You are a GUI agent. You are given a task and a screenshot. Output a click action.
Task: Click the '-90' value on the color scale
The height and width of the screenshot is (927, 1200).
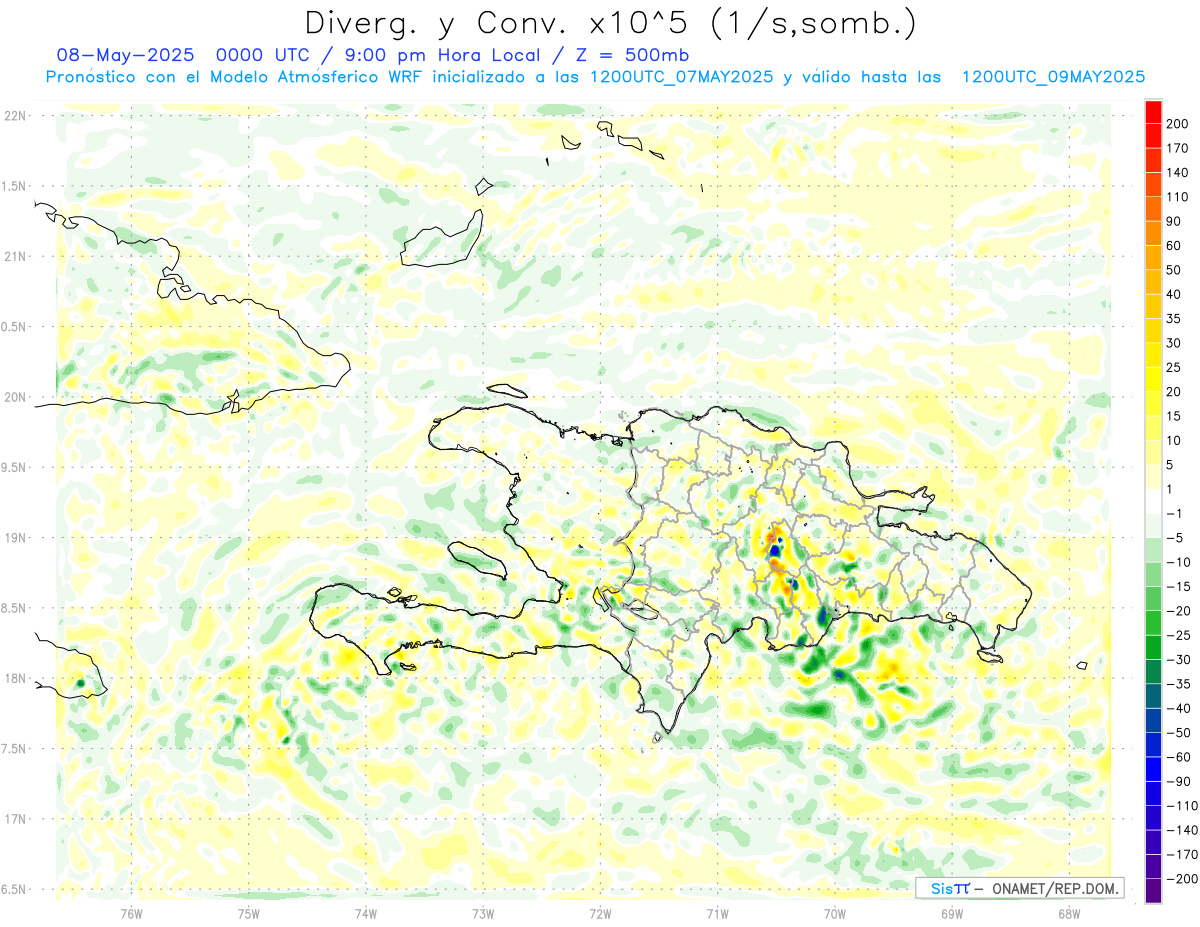pyautogui.click(x=1176, y=781)
